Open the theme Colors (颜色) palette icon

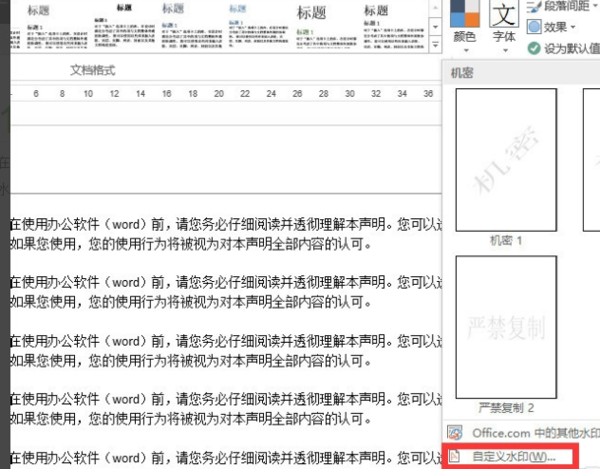tap(464, 13)
